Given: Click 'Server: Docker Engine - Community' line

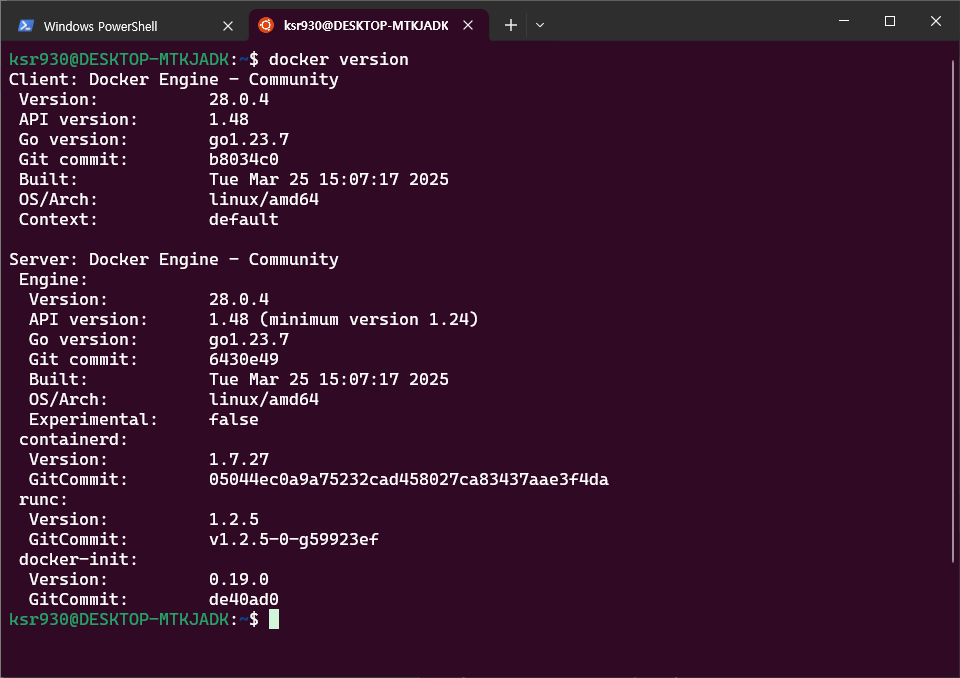Looking at the screenshot, I should pos(174,260).
